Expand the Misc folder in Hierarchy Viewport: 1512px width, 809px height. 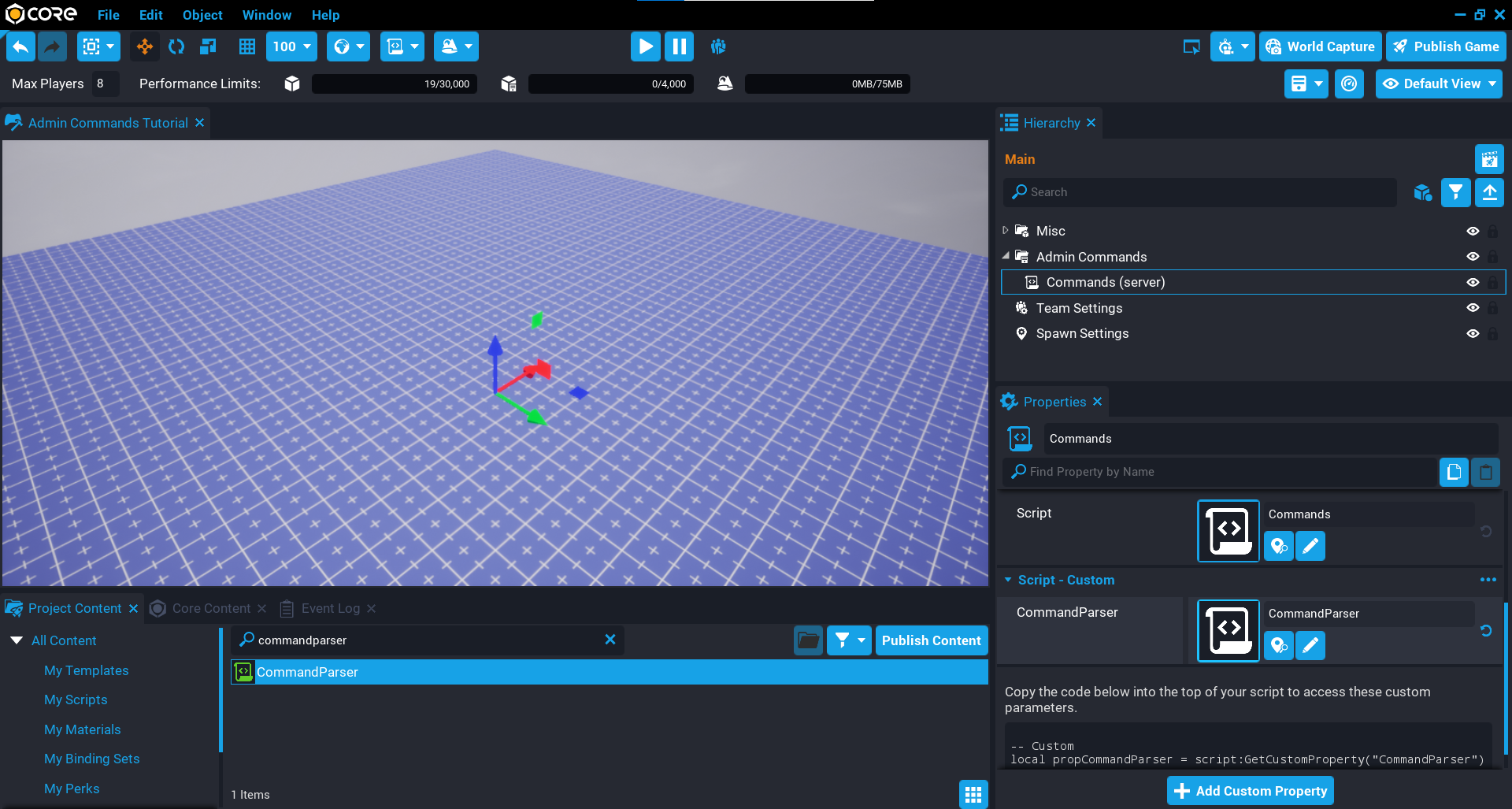[x=1006, y=231]
